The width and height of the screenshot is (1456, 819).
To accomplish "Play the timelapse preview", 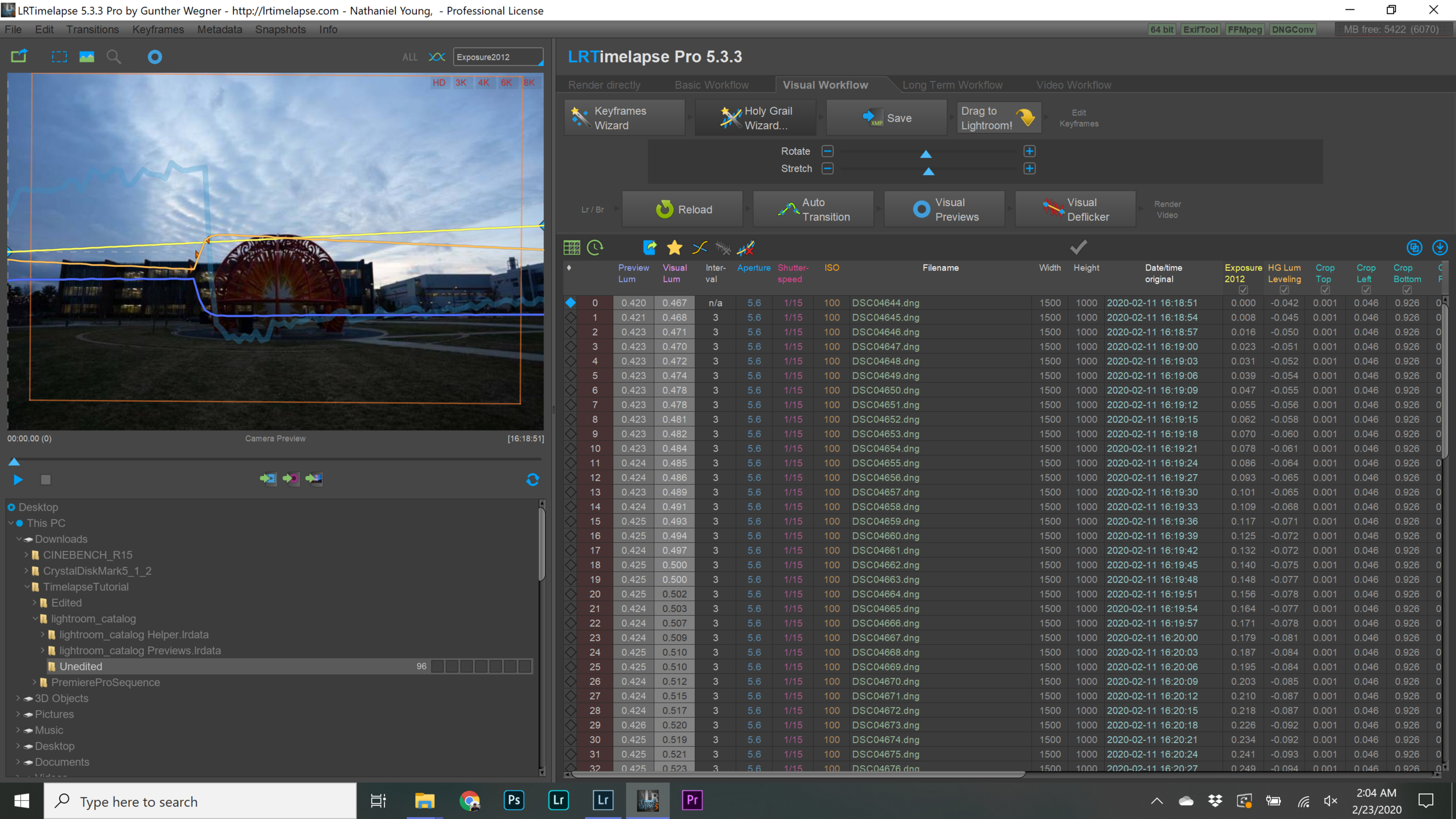I will point(17,479).
